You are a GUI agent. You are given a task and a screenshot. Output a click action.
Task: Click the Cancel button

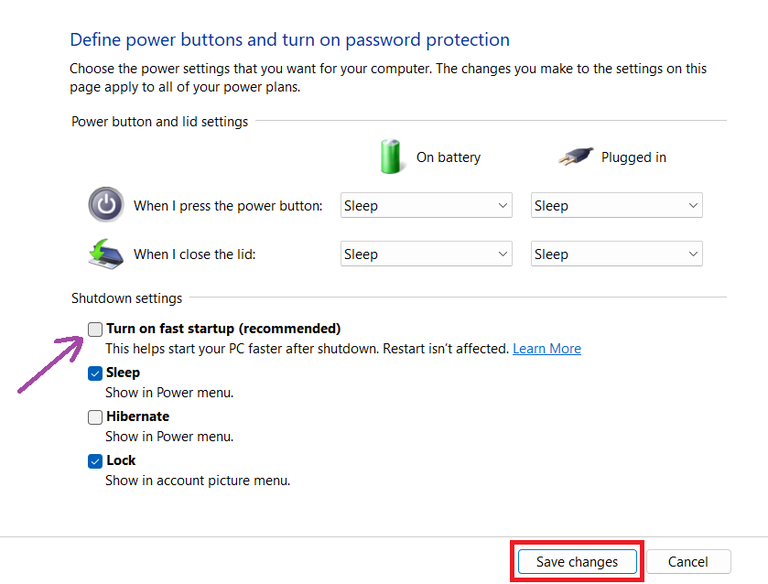click(688, 562)
